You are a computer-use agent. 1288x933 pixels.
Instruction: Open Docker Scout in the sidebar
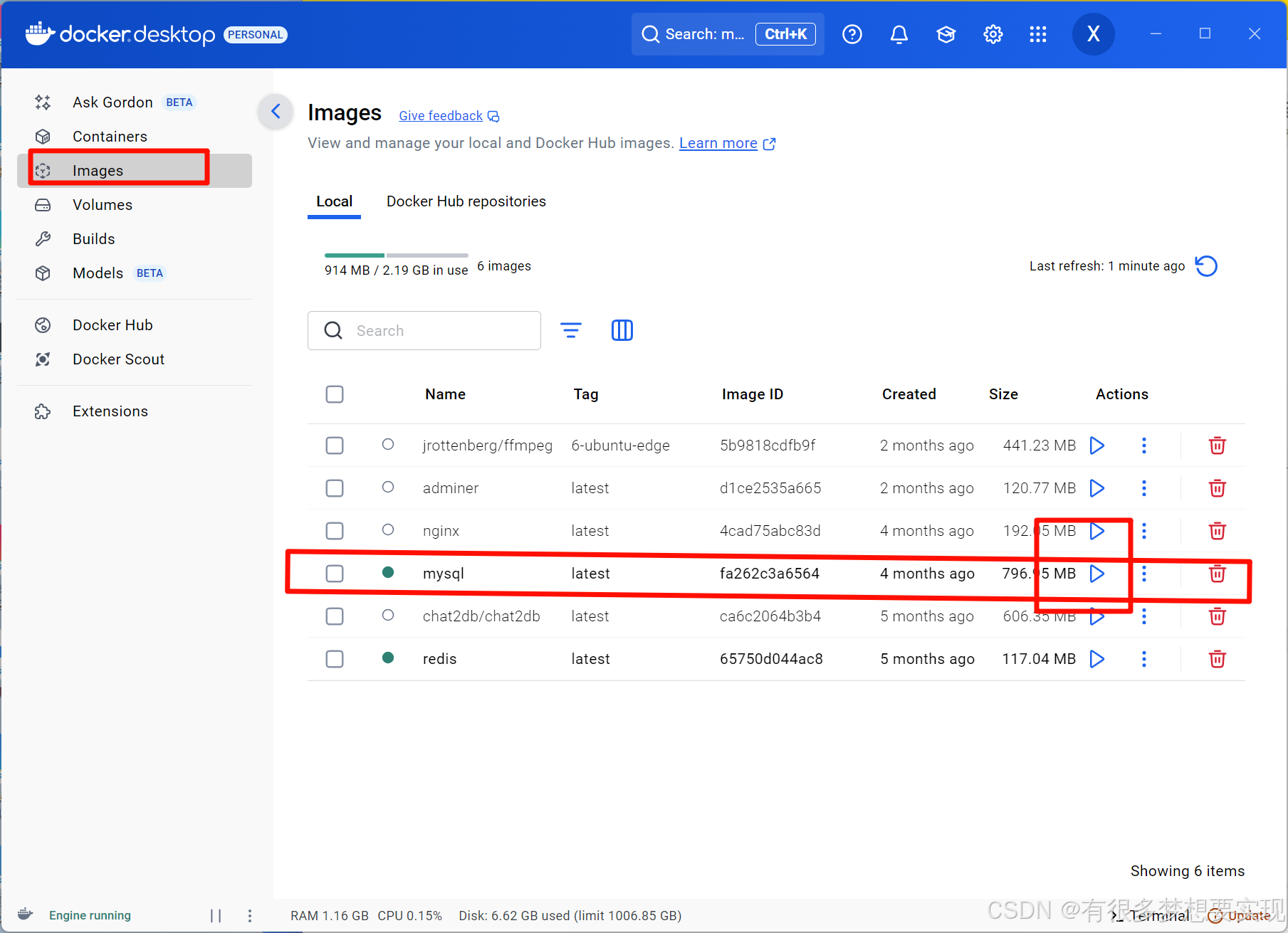click(x=135, y=359)
